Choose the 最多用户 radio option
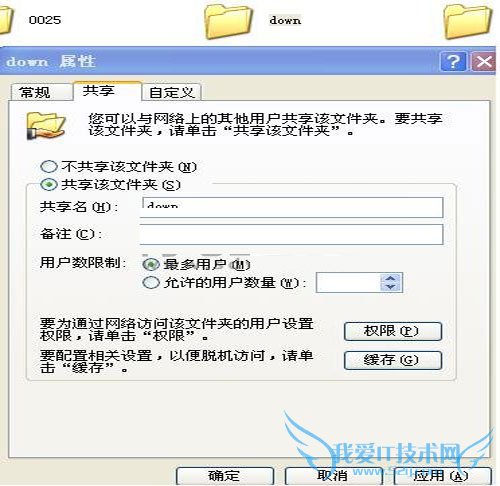500x486 pixels. 151,265
